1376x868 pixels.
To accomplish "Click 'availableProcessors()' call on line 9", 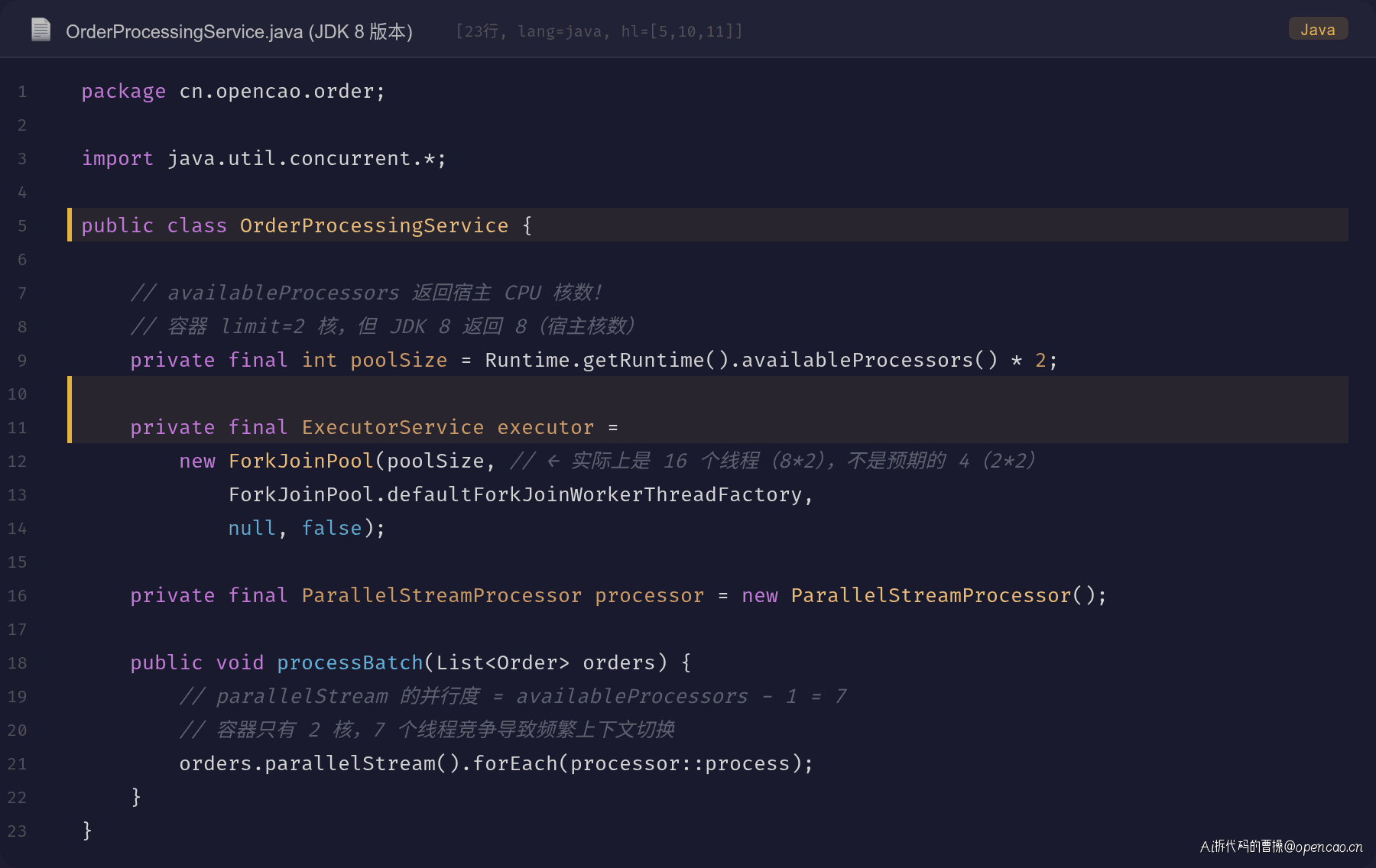I will coord(870,361).
